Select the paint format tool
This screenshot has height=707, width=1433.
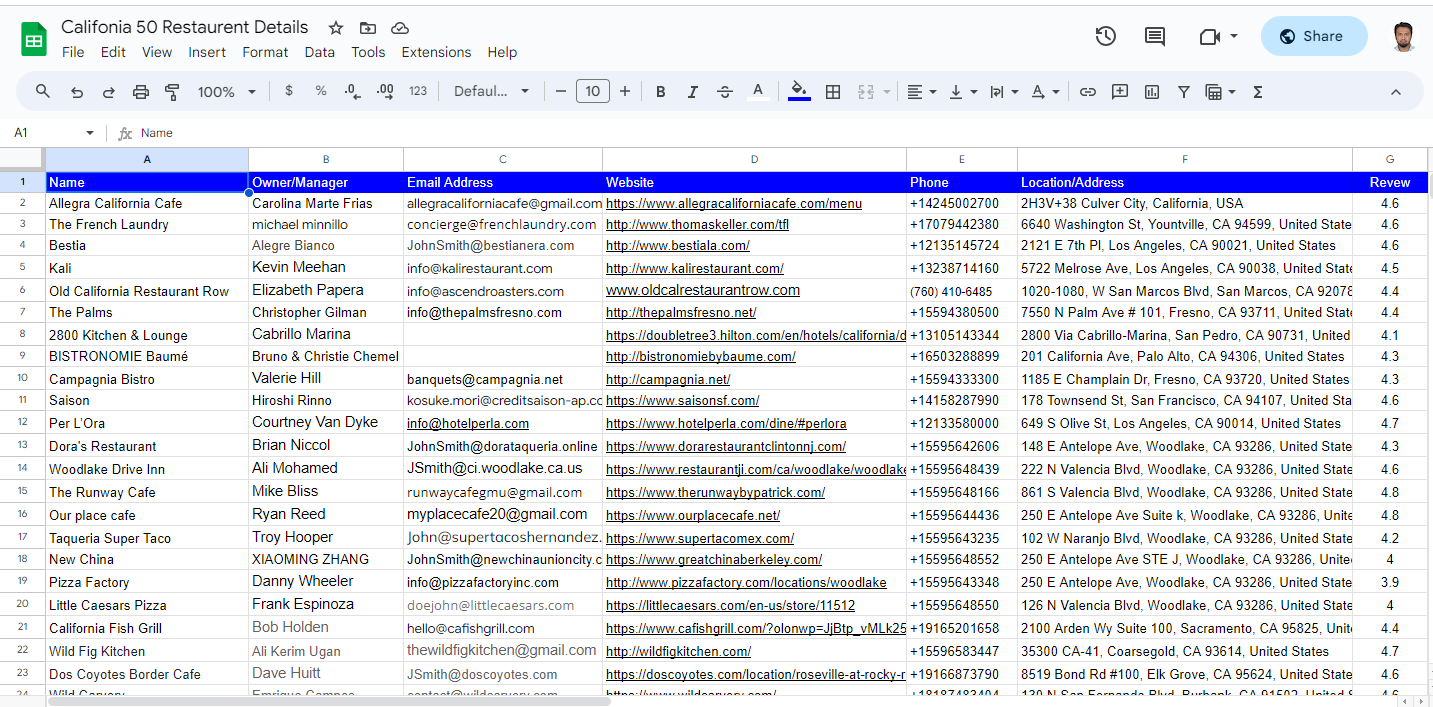point(172,92)
